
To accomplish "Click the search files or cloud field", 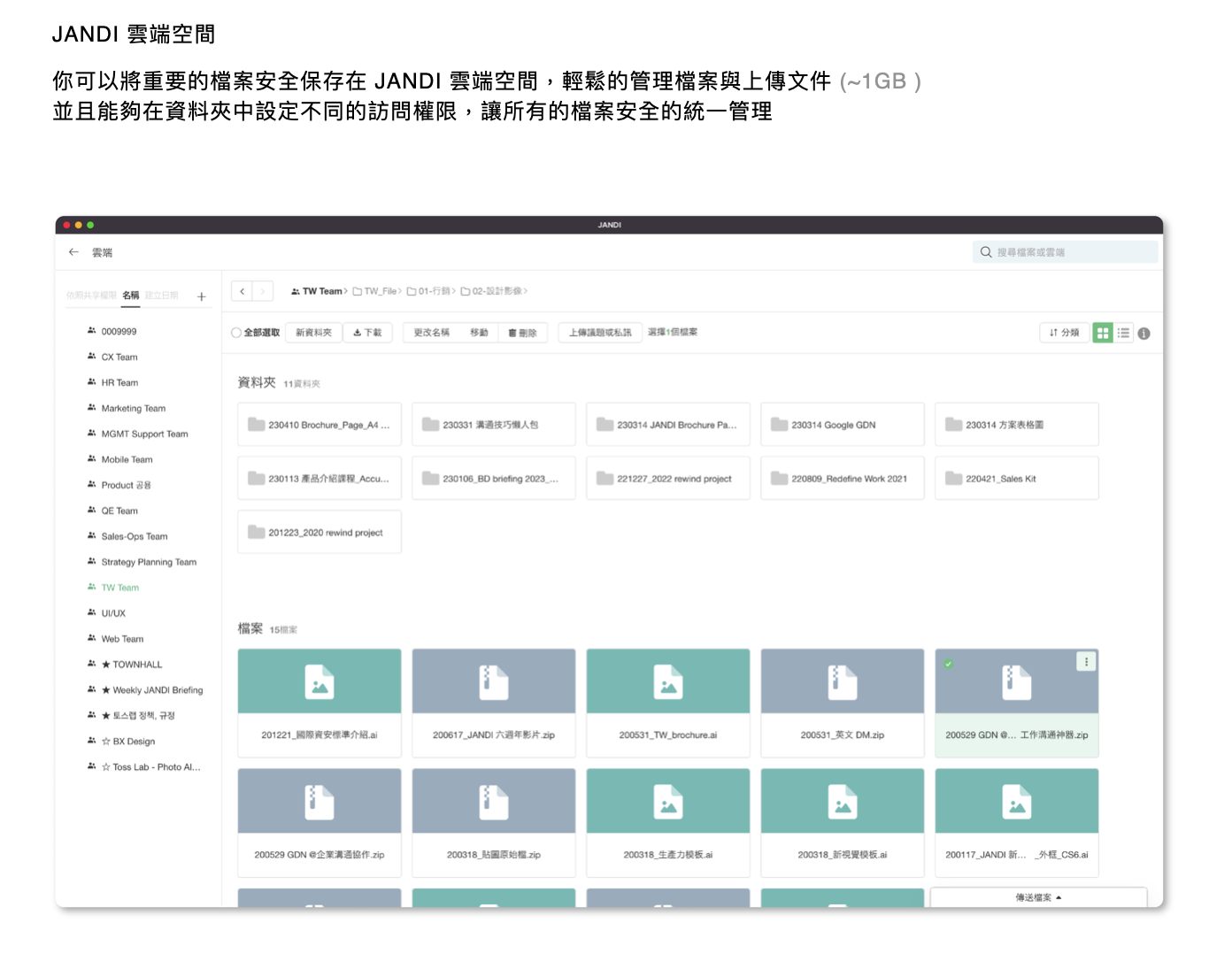I will click(x=1065, y=252).
